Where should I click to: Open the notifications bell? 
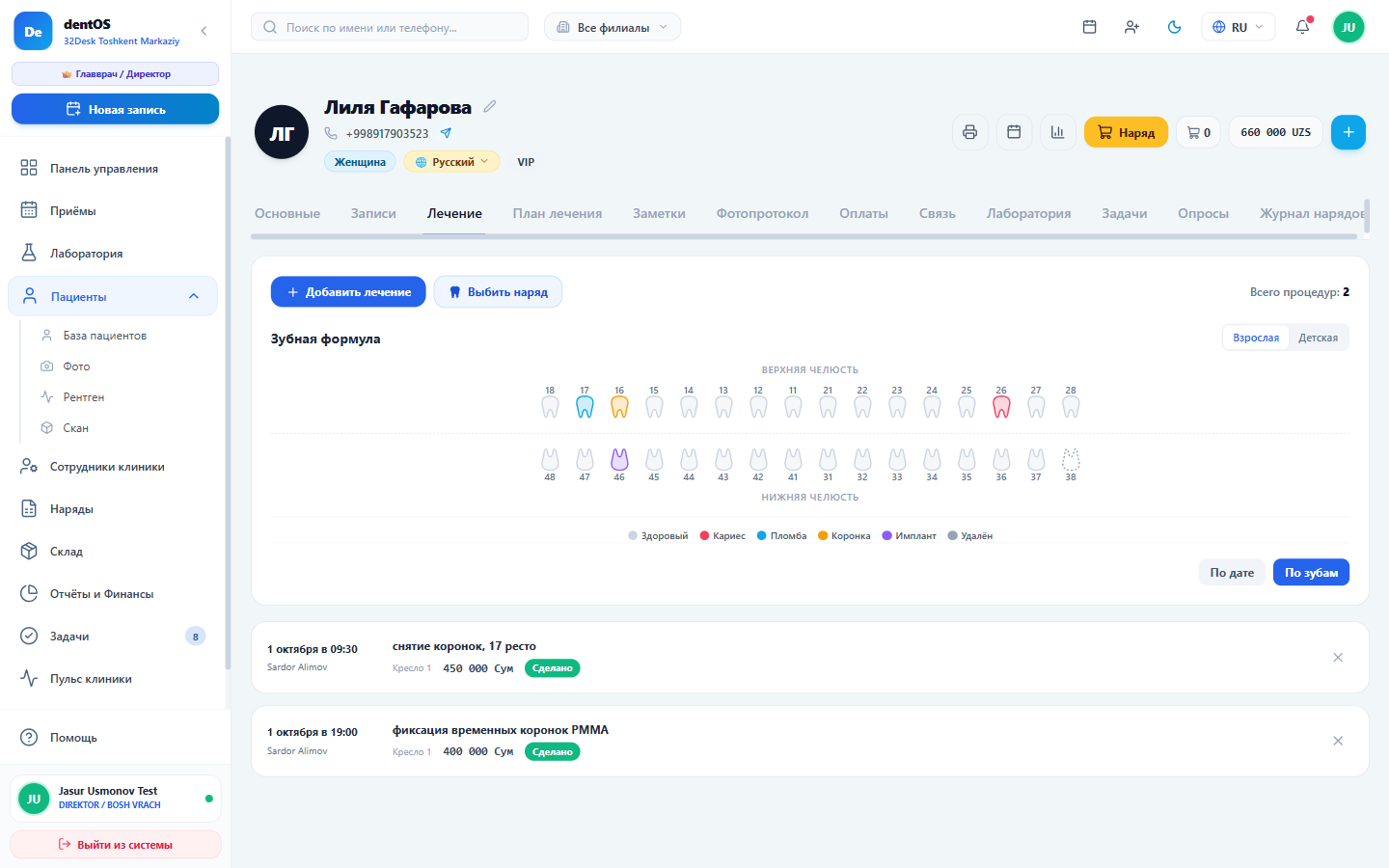click(1302, 27)
